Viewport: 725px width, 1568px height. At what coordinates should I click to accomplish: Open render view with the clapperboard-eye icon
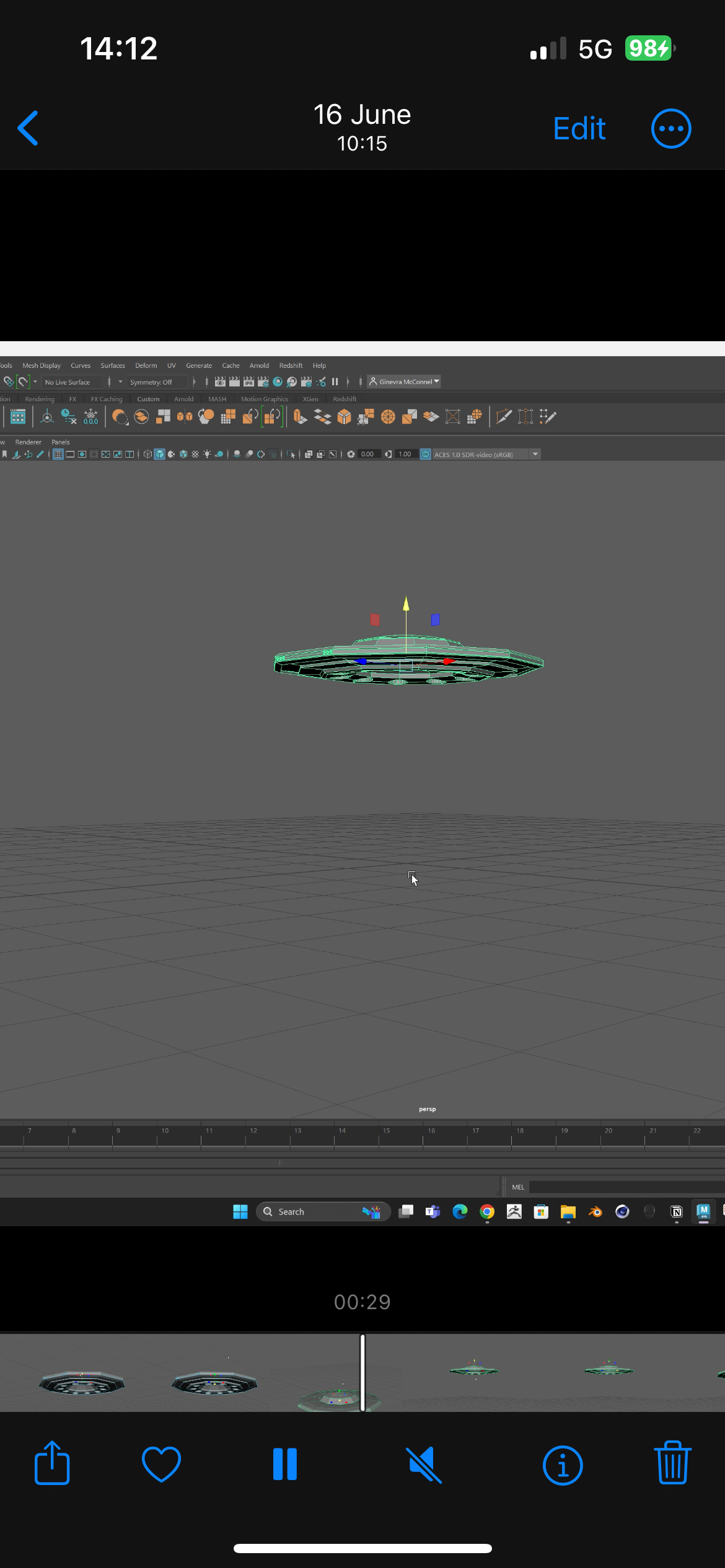tap(220, 382)
